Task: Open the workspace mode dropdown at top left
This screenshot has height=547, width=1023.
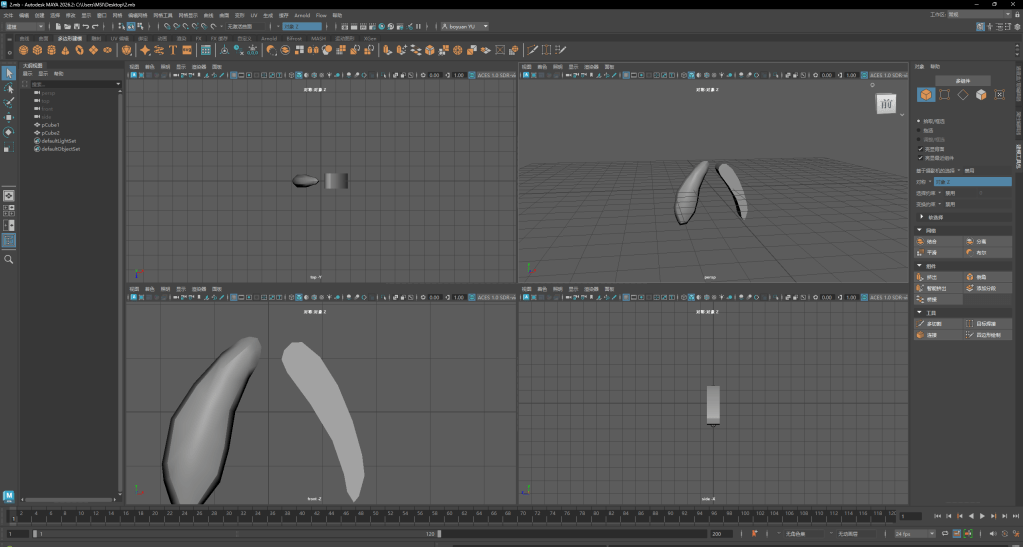Action: [x=24, y=27]
